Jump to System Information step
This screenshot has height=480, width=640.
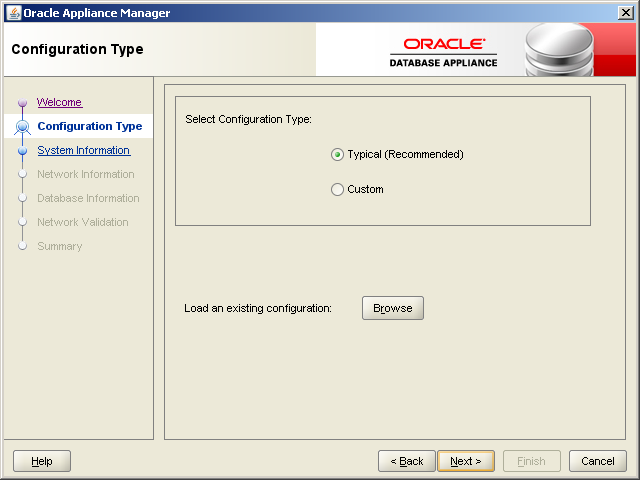(x=84, y=150)
